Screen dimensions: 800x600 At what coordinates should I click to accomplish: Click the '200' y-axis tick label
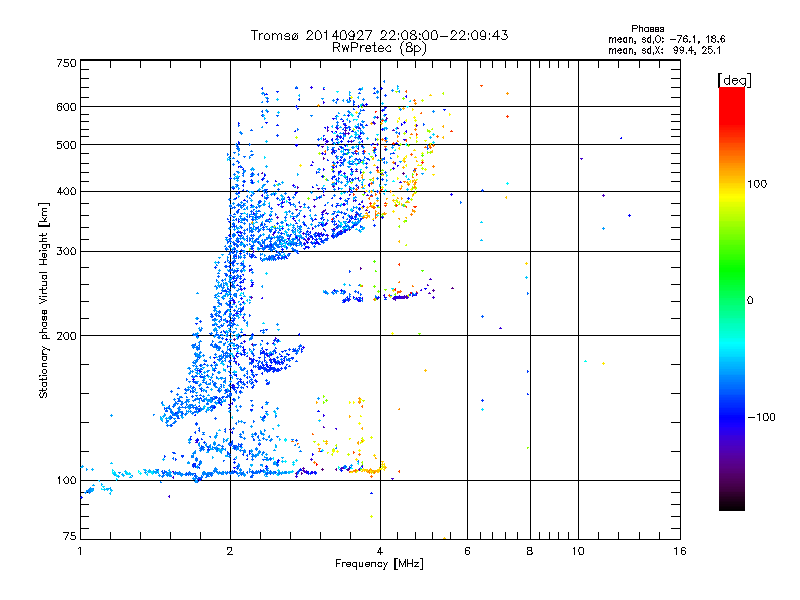66,336
